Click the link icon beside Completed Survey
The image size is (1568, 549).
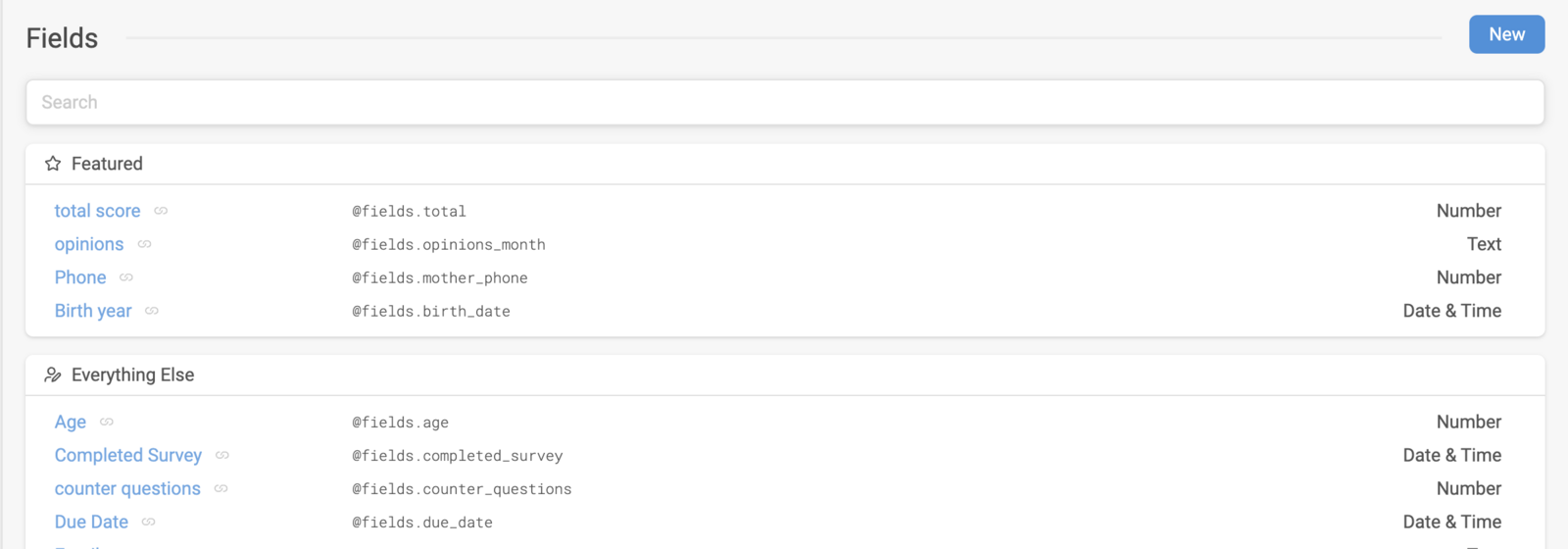(x=222, y=455)
